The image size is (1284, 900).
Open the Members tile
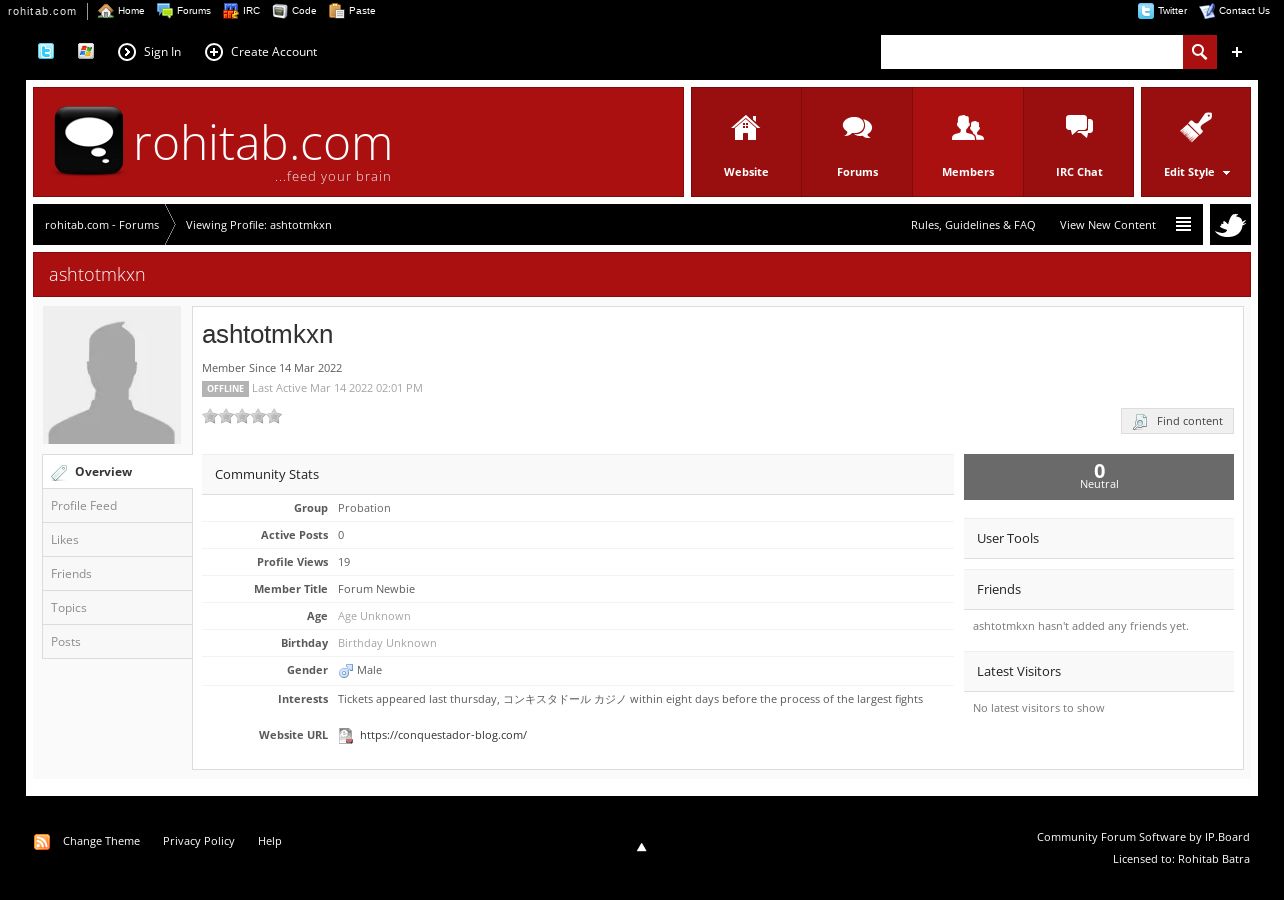tap(968, 142)
